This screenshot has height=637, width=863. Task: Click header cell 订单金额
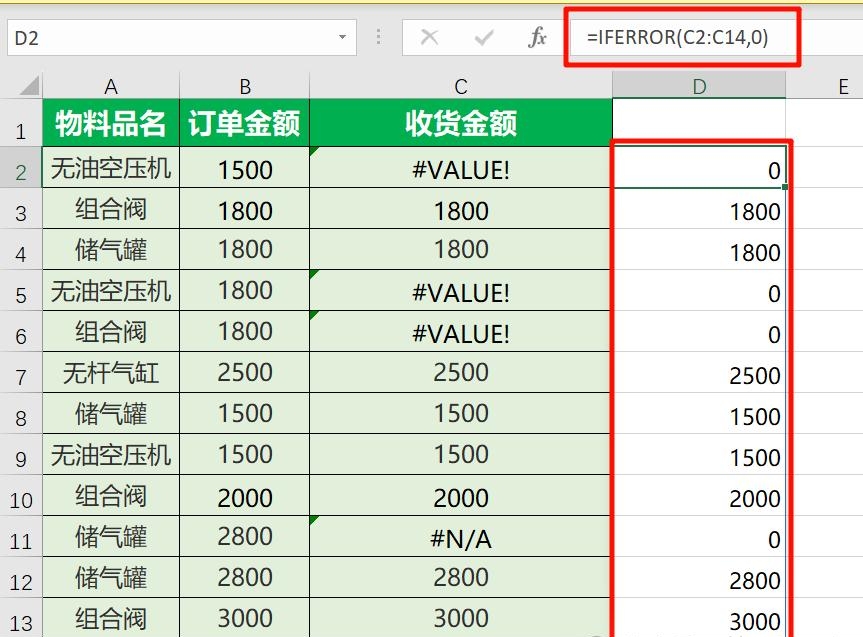click(x=245, y=123)
